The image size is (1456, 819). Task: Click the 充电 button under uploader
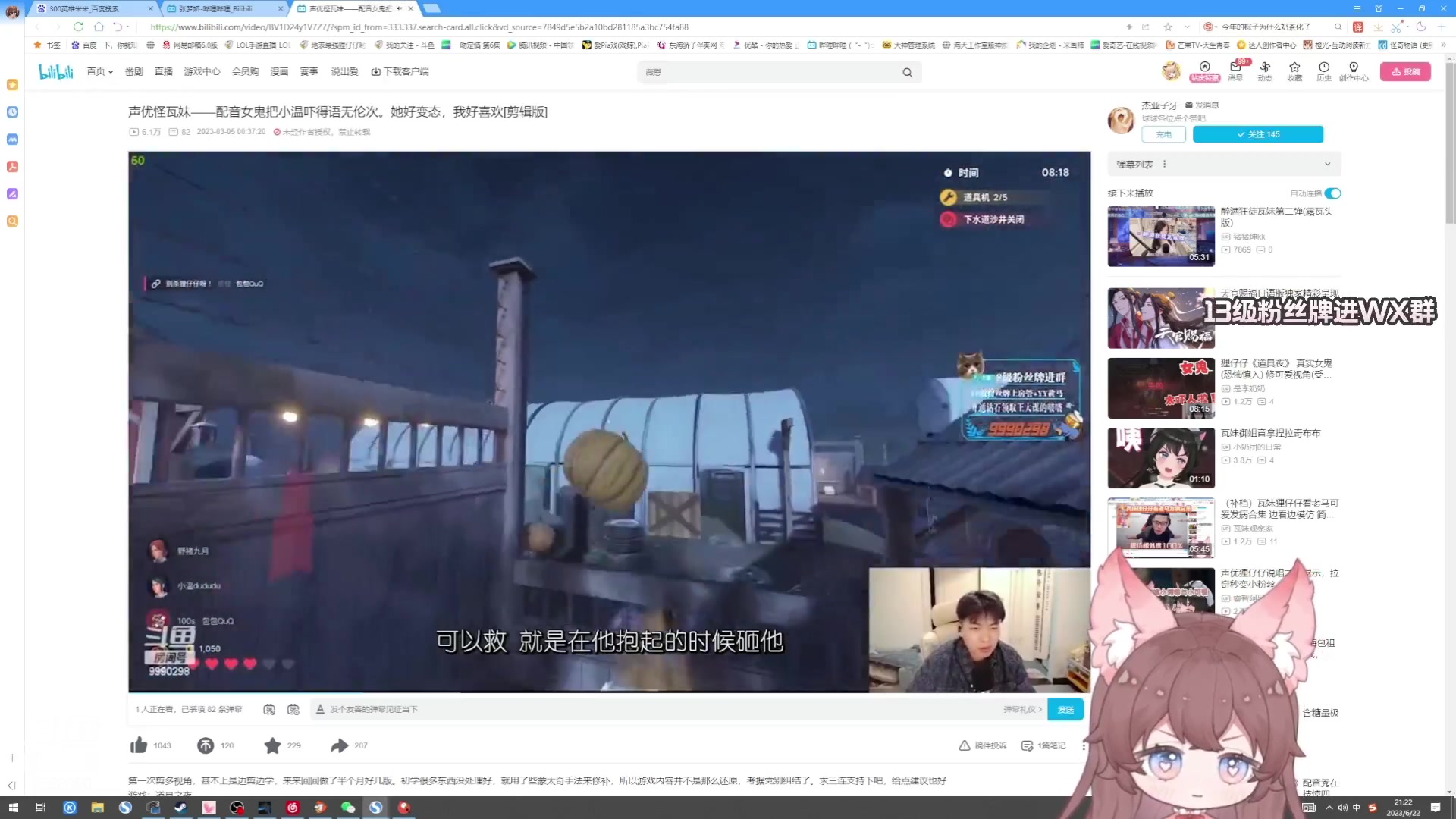coord(1164,134)
